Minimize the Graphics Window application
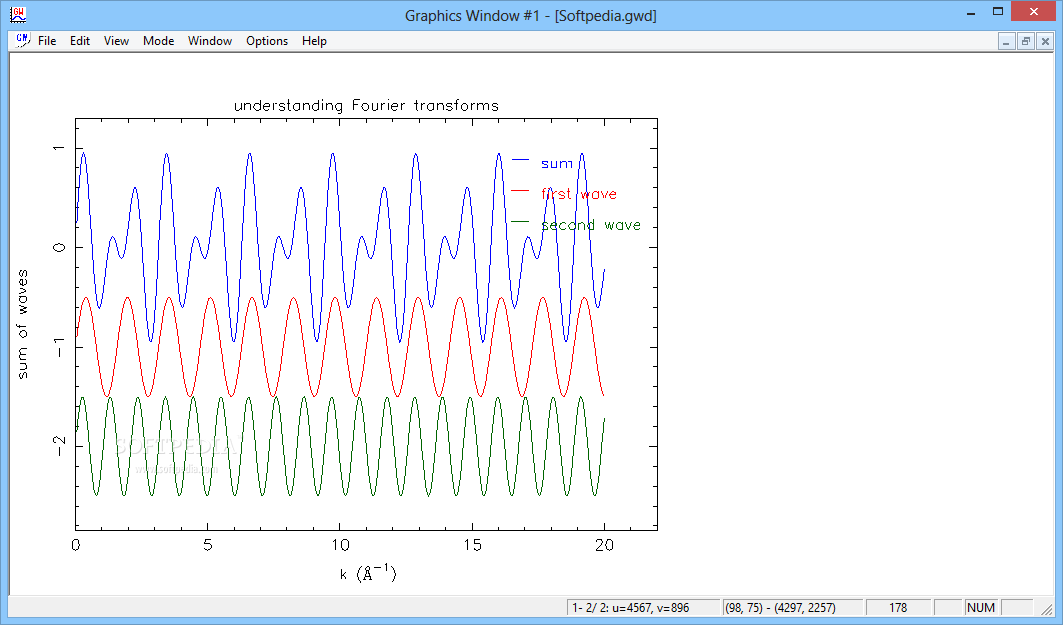Screen dimensions: 1063x625 pyautogui.click(x=971, y=12)
